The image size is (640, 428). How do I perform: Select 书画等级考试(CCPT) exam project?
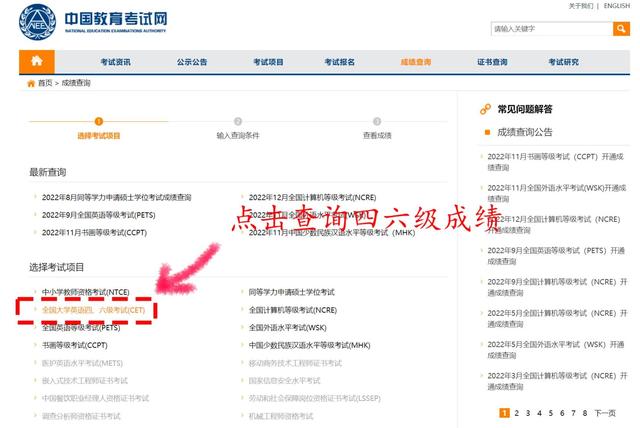click(74, 345)
